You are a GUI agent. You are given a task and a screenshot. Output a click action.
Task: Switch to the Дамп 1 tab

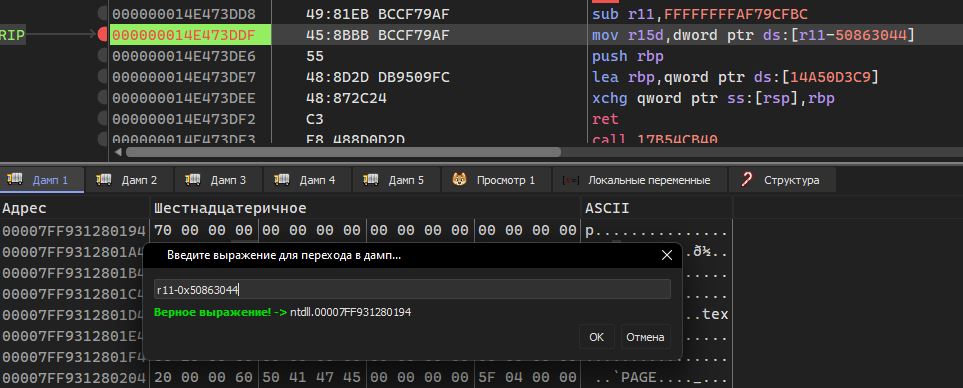(x=42, y=180)
